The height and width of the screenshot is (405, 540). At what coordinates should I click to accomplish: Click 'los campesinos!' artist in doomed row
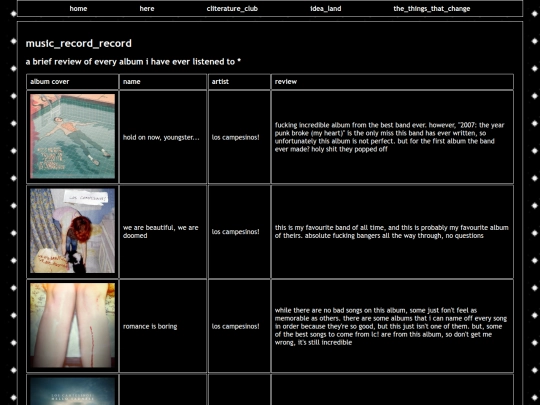click(236, 231)
